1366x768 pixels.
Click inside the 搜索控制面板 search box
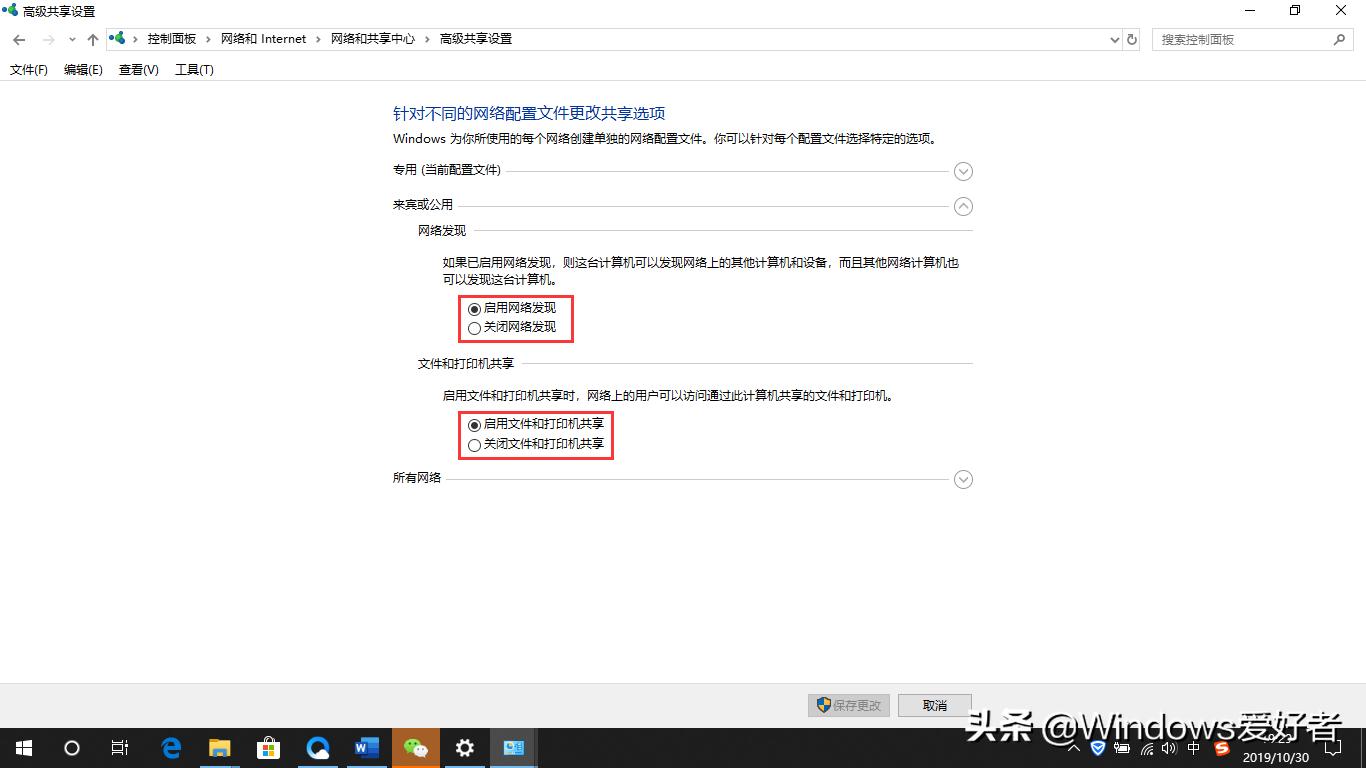(1245, 38)
